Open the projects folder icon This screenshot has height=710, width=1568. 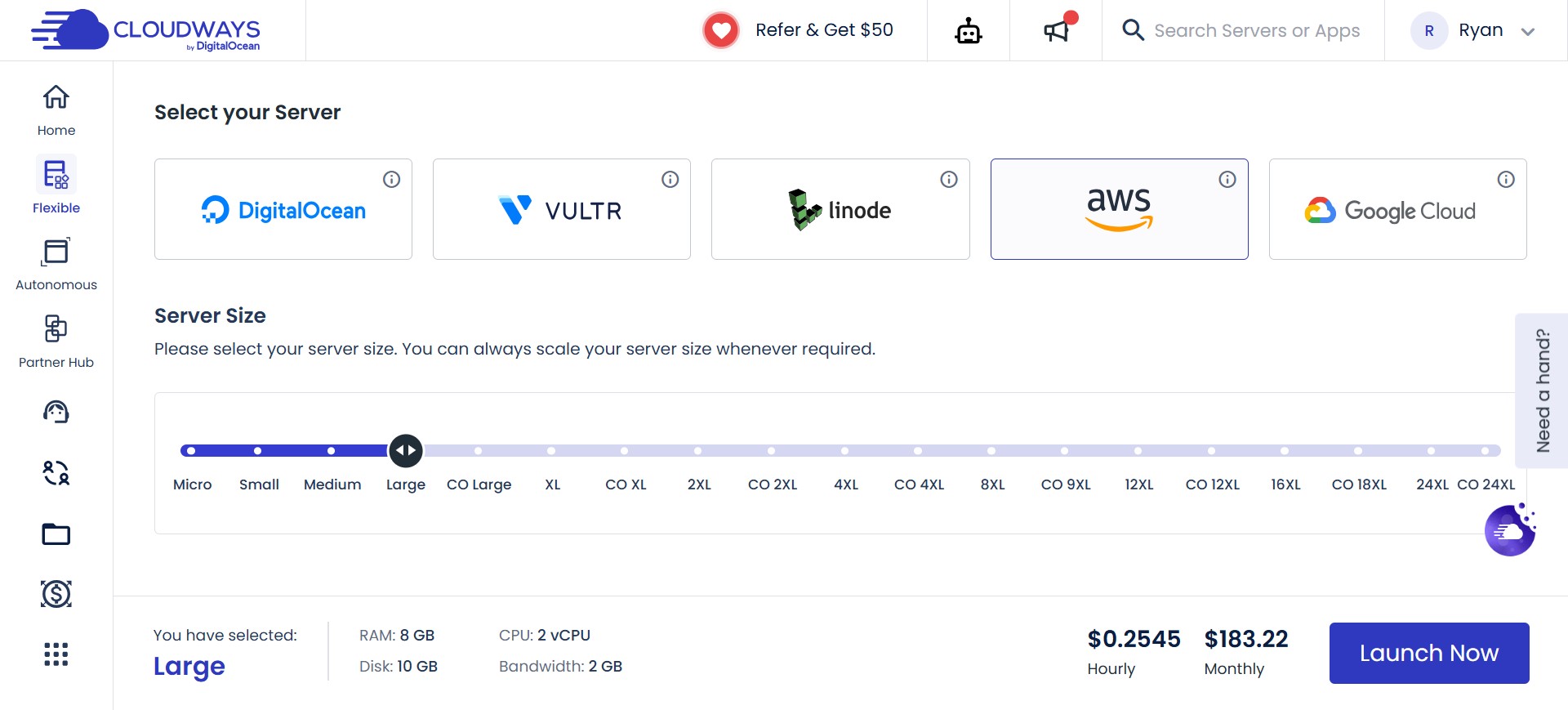click(56, 534)
